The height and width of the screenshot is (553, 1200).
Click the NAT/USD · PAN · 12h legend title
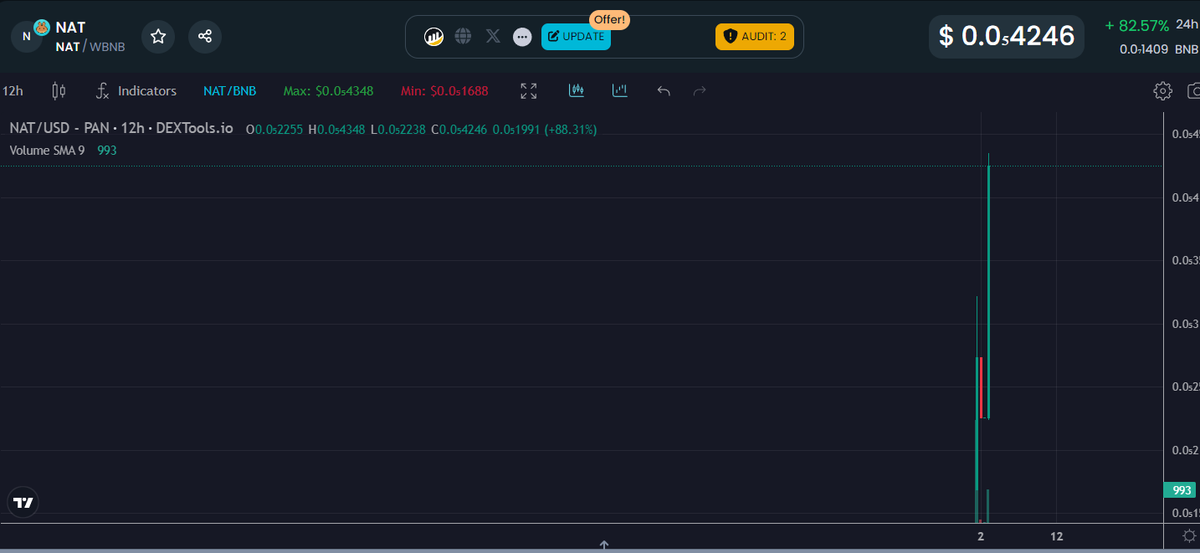click(x=121, y=129)
